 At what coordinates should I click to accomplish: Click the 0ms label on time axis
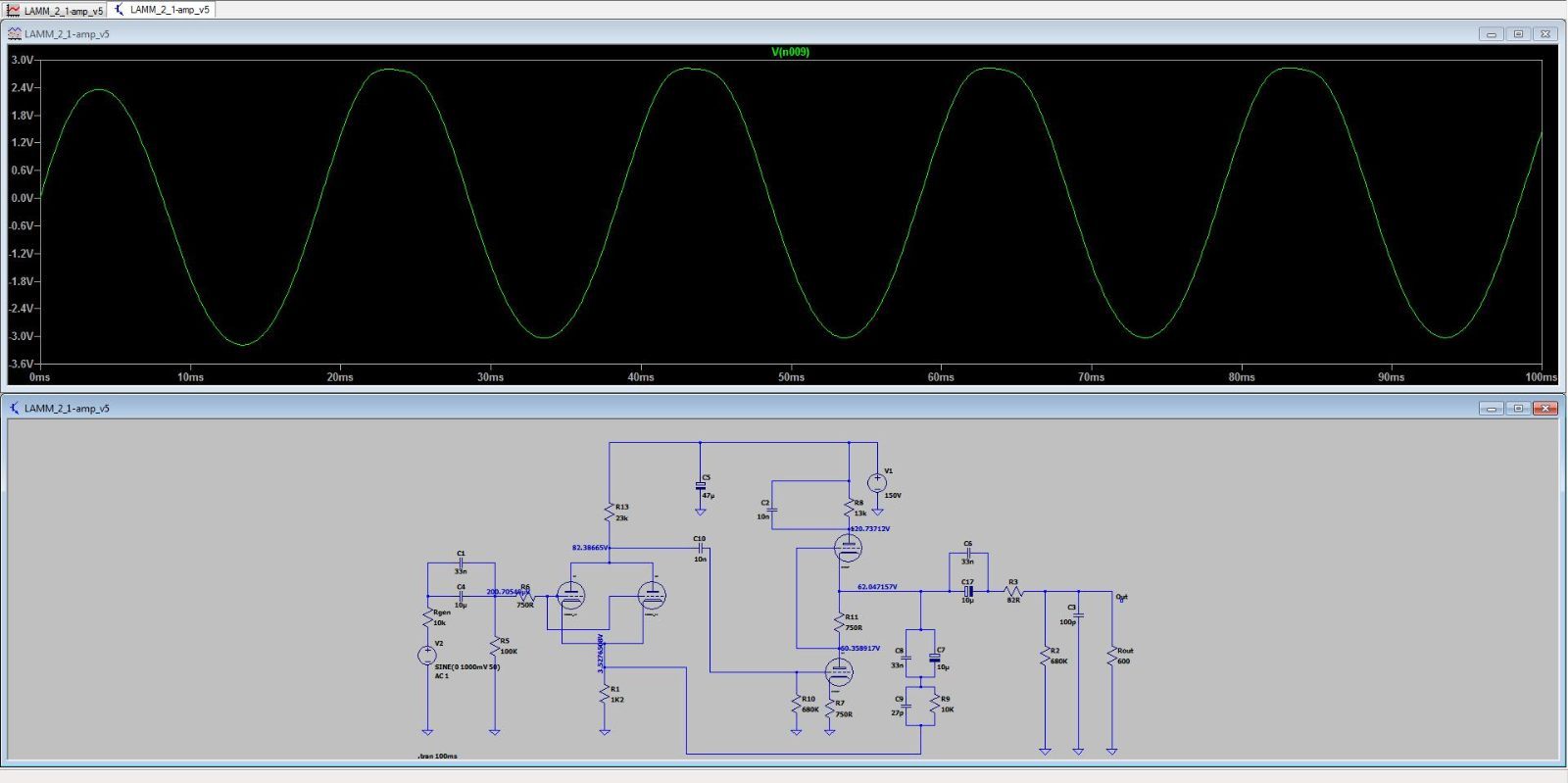pyautogui.click(x=39, y=377)
